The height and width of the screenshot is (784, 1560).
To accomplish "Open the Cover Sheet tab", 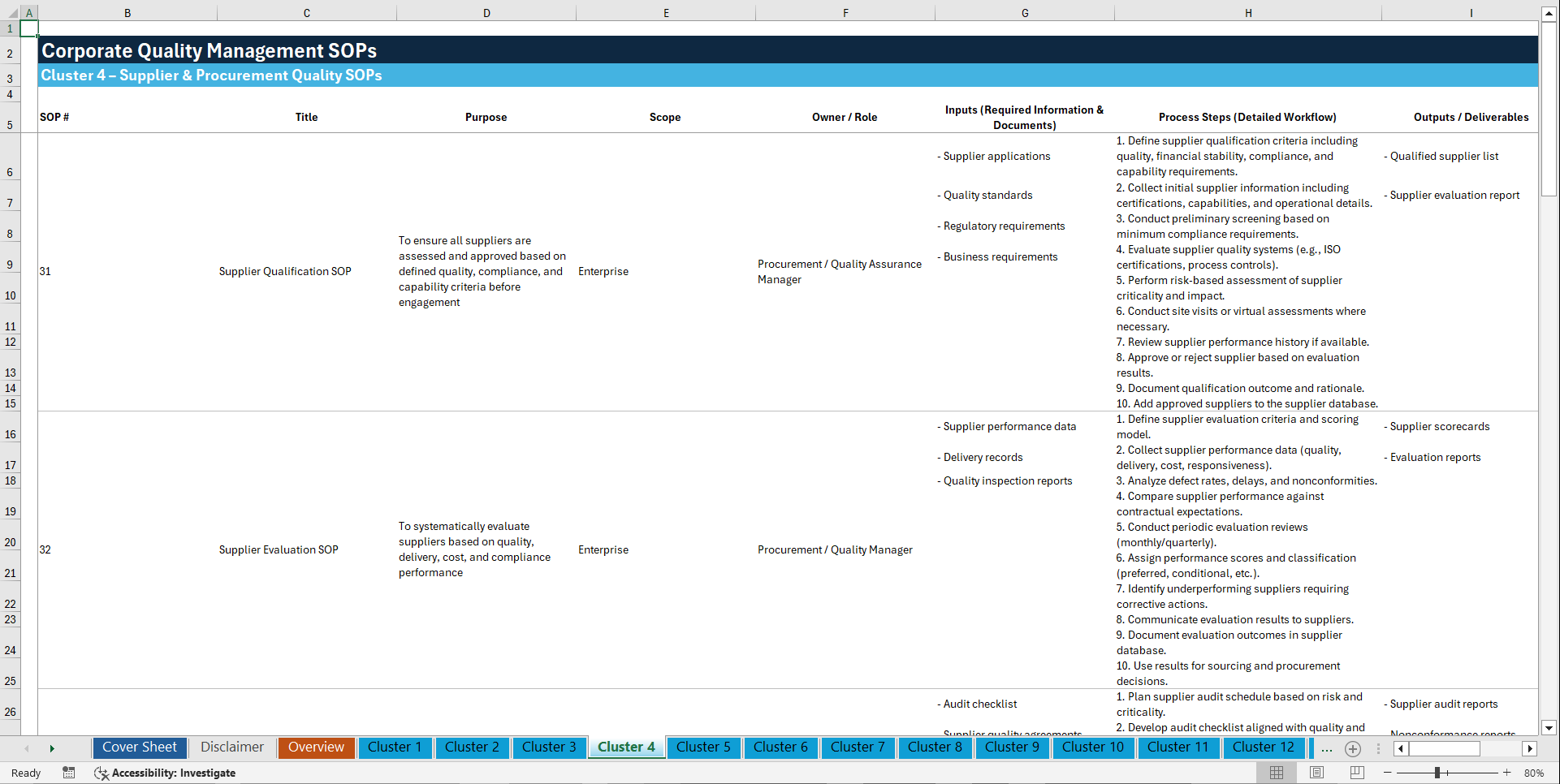I will 140,747.
